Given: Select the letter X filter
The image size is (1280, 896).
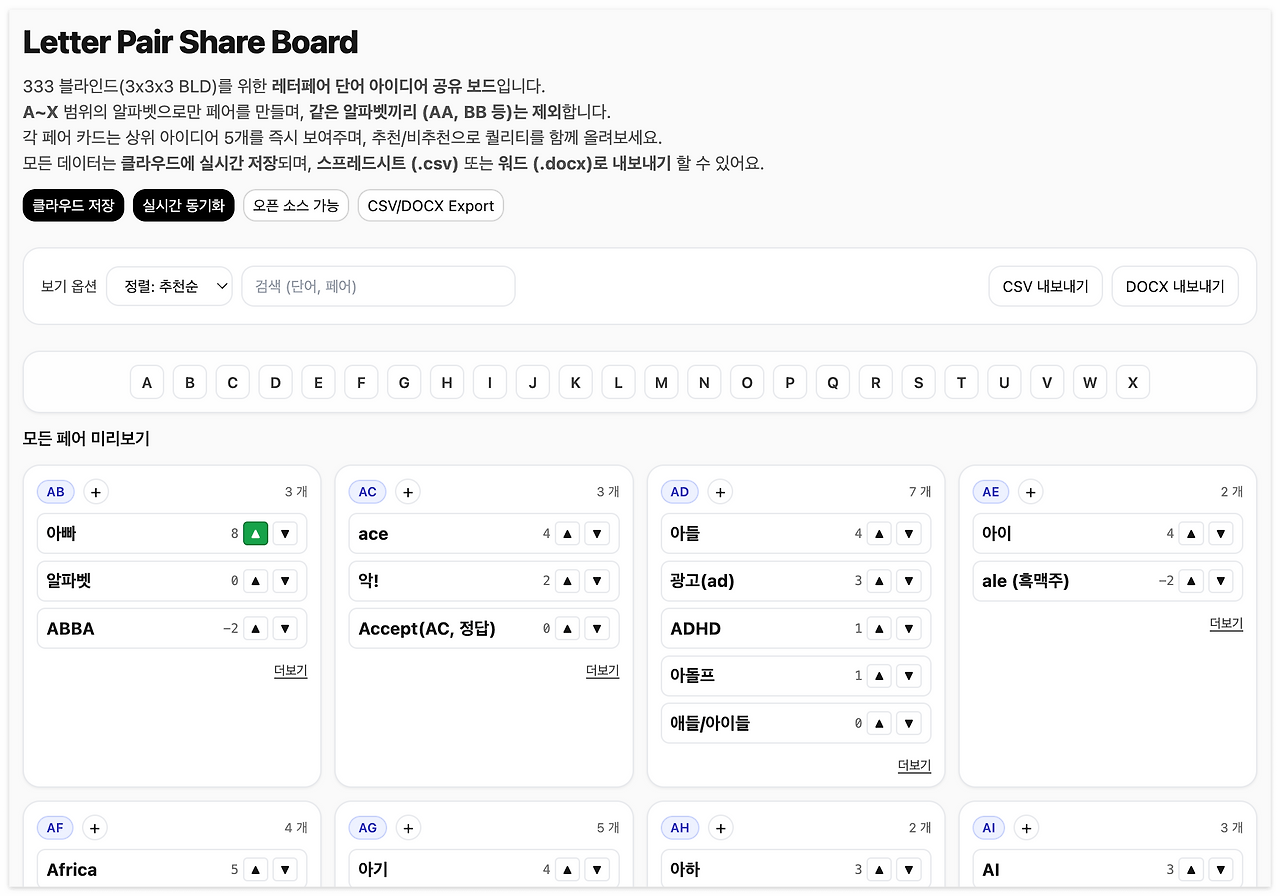Looking at the screenshot, I should click(1132, 381).
